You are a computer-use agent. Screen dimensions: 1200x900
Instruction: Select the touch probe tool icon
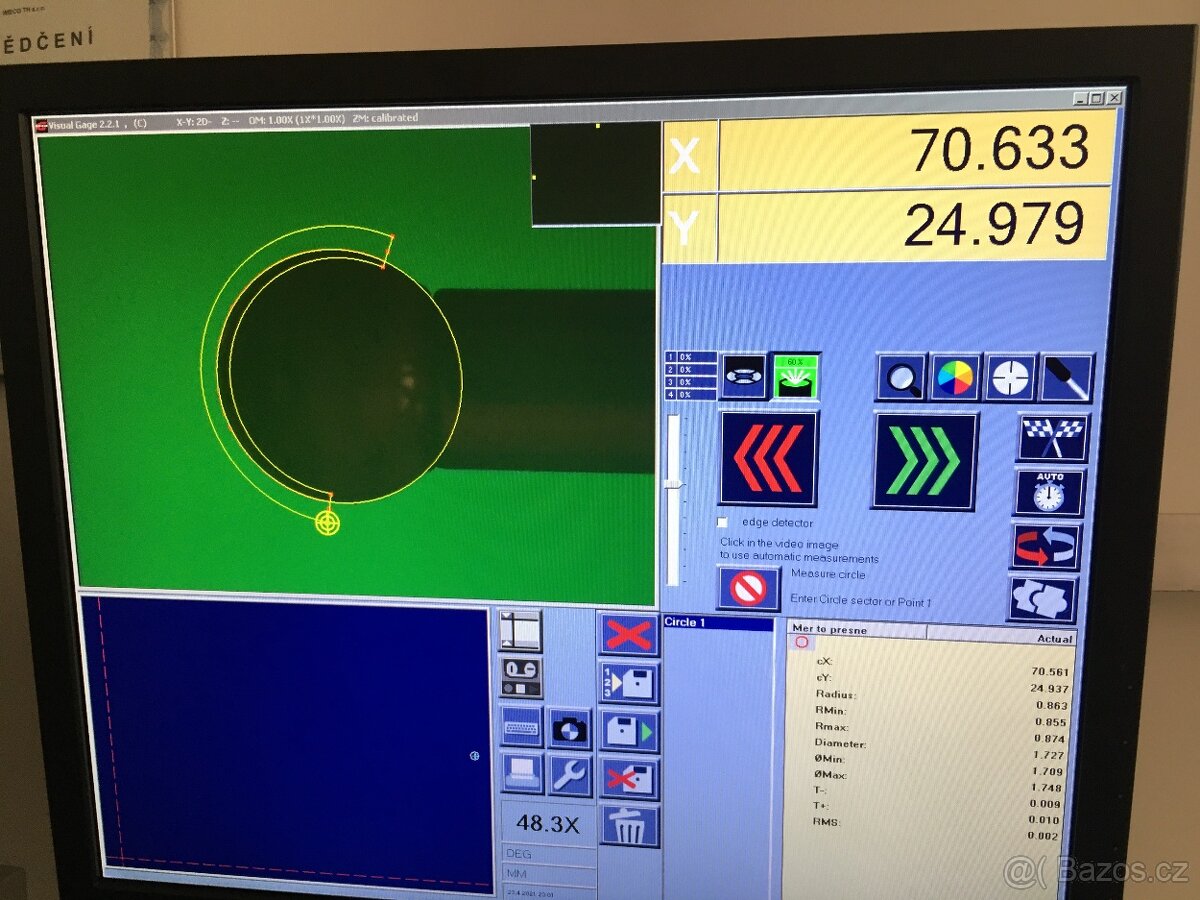click(x=1066, y=378)
